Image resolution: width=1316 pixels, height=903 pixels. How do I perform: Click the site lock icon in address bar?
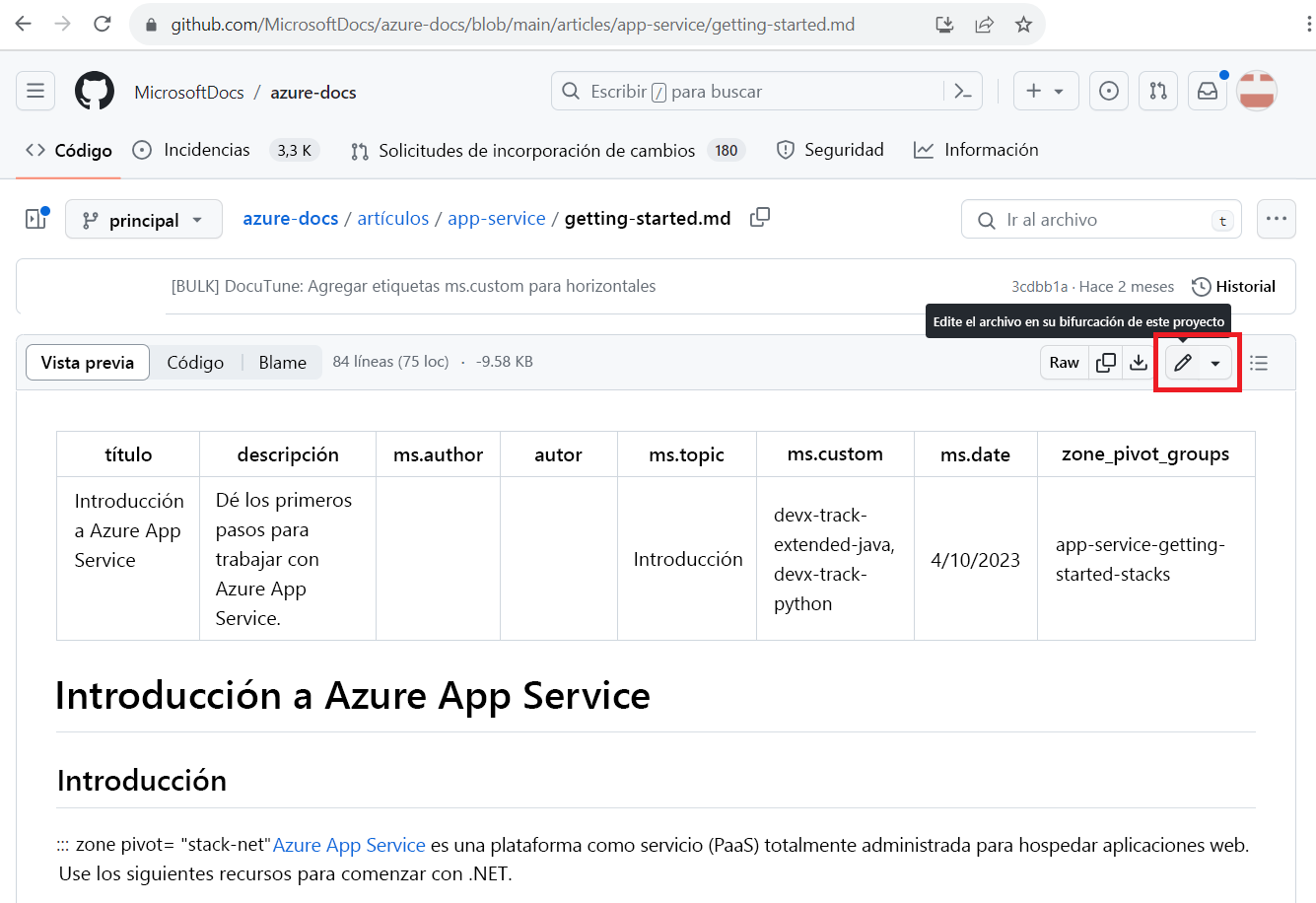151,25
